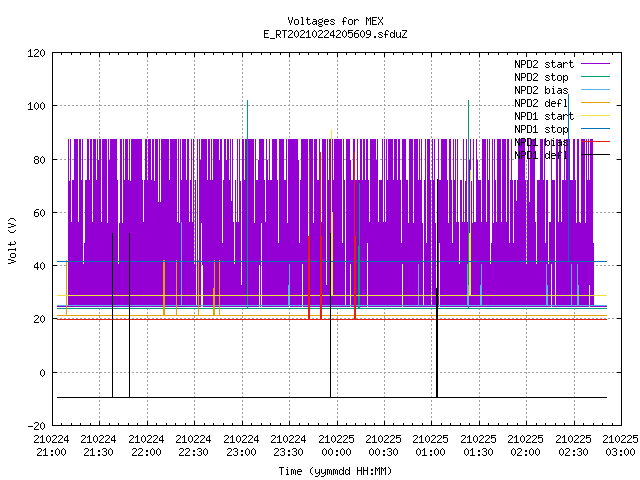Click the x-axis tick 210224 21:00
The height and width of the screenshot is (480, 640).
pyautogui.click(x=51, y=446)
